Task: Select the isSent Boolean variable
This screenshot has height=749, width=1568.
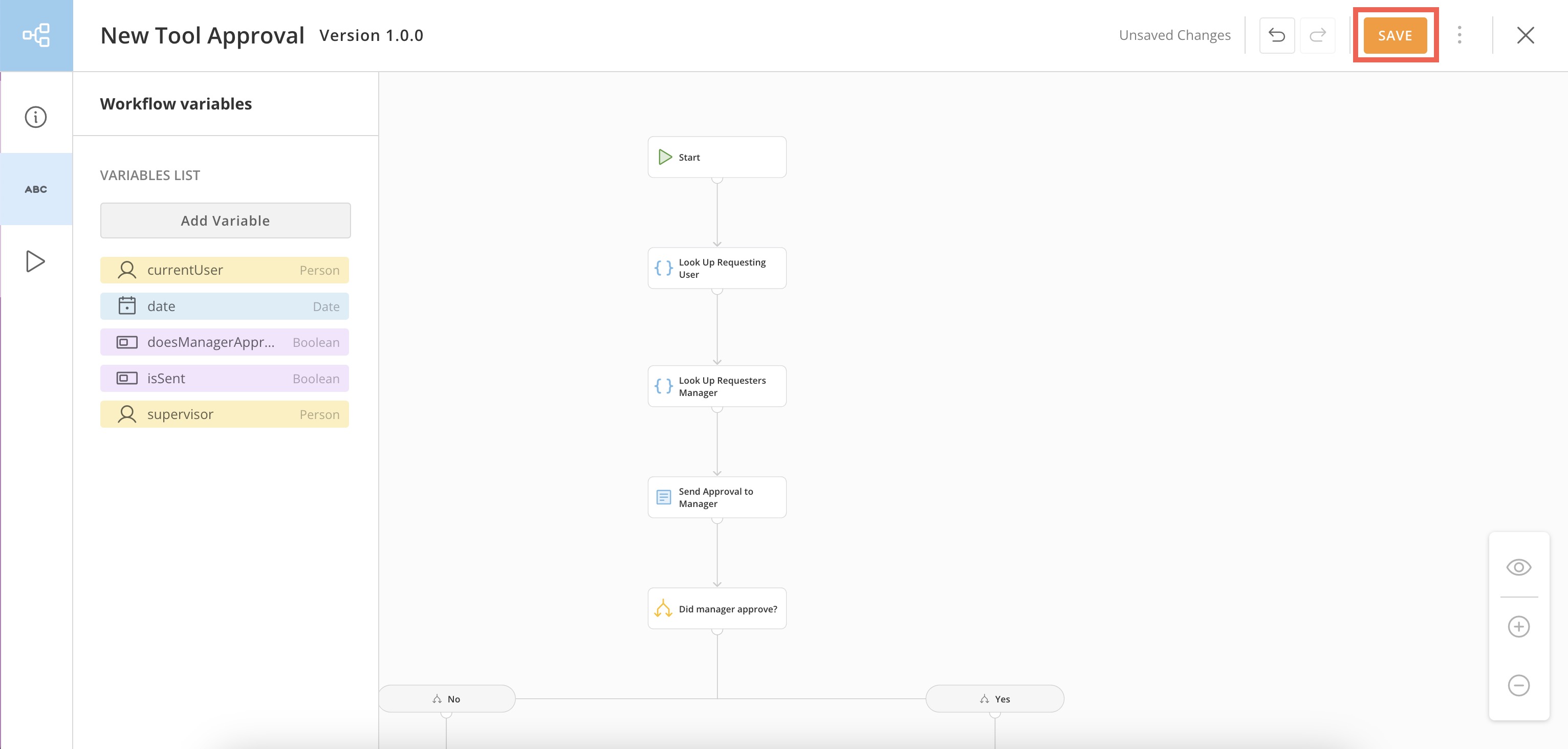Action: coord(225,379)
